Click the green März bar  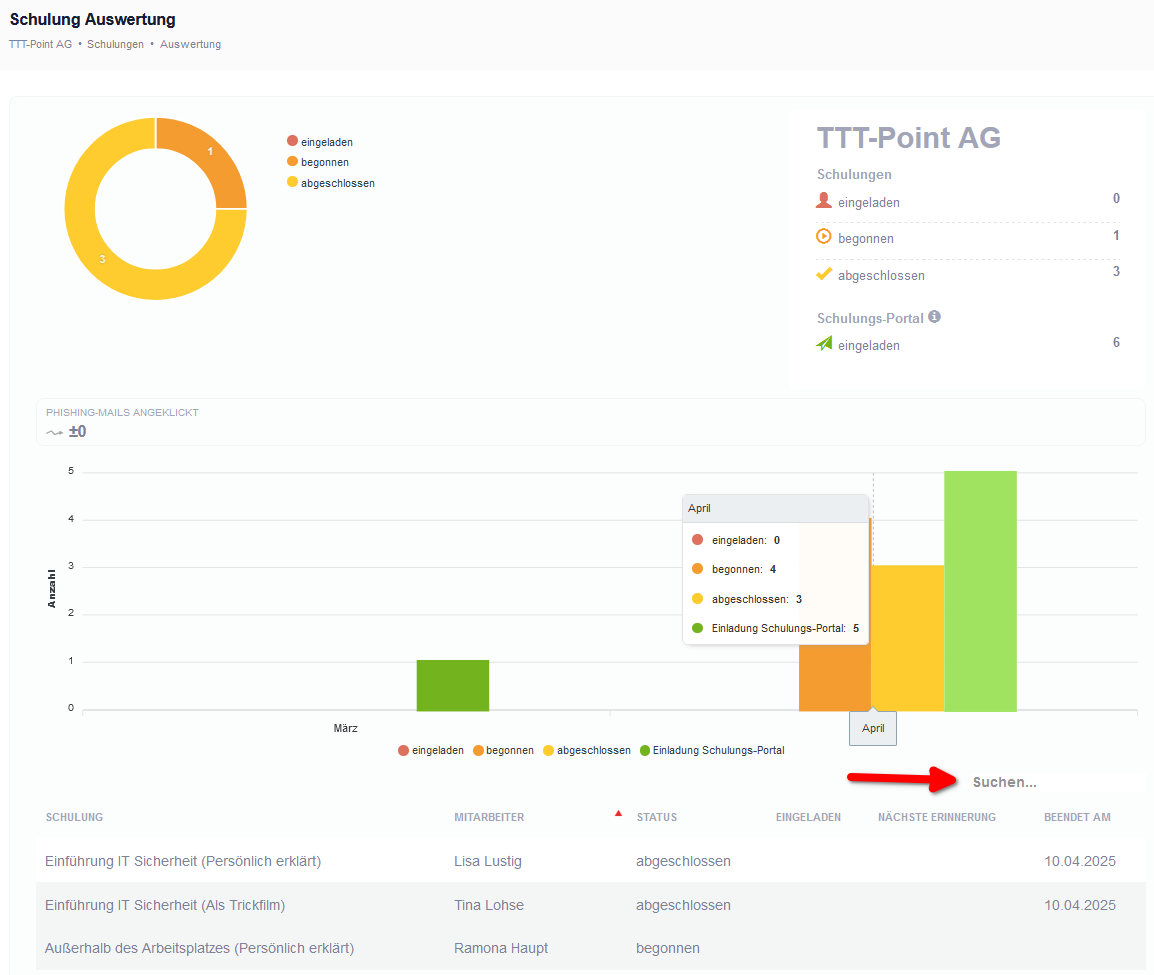453,685
